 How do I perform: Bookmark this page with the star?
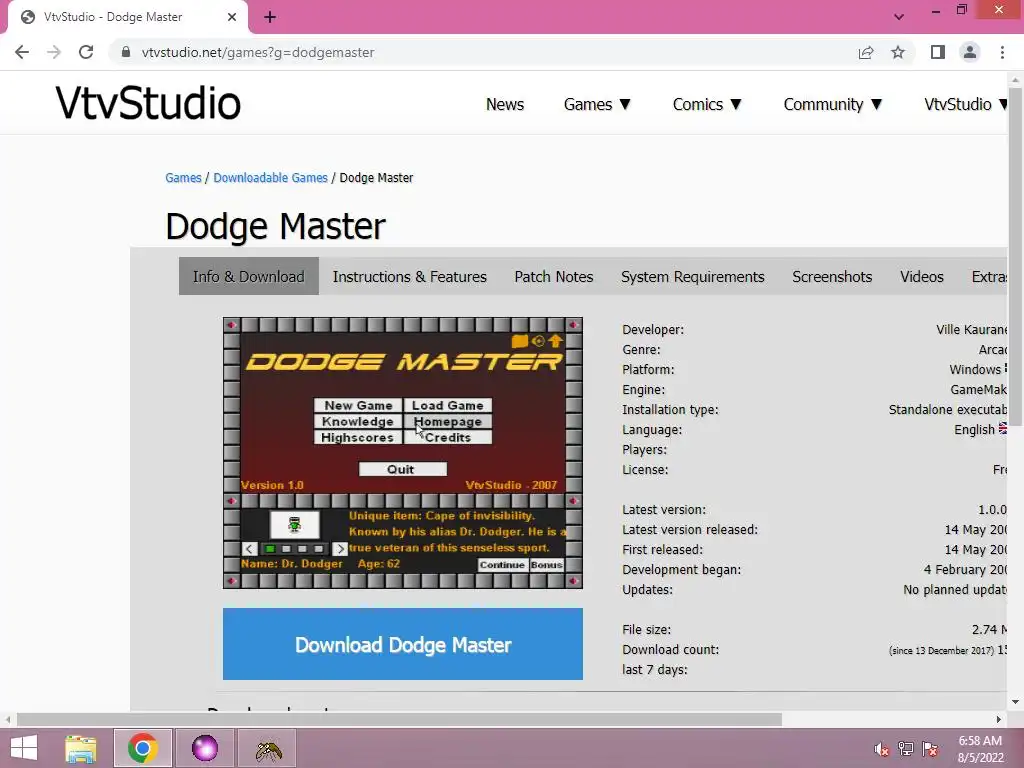pos(898,52)
